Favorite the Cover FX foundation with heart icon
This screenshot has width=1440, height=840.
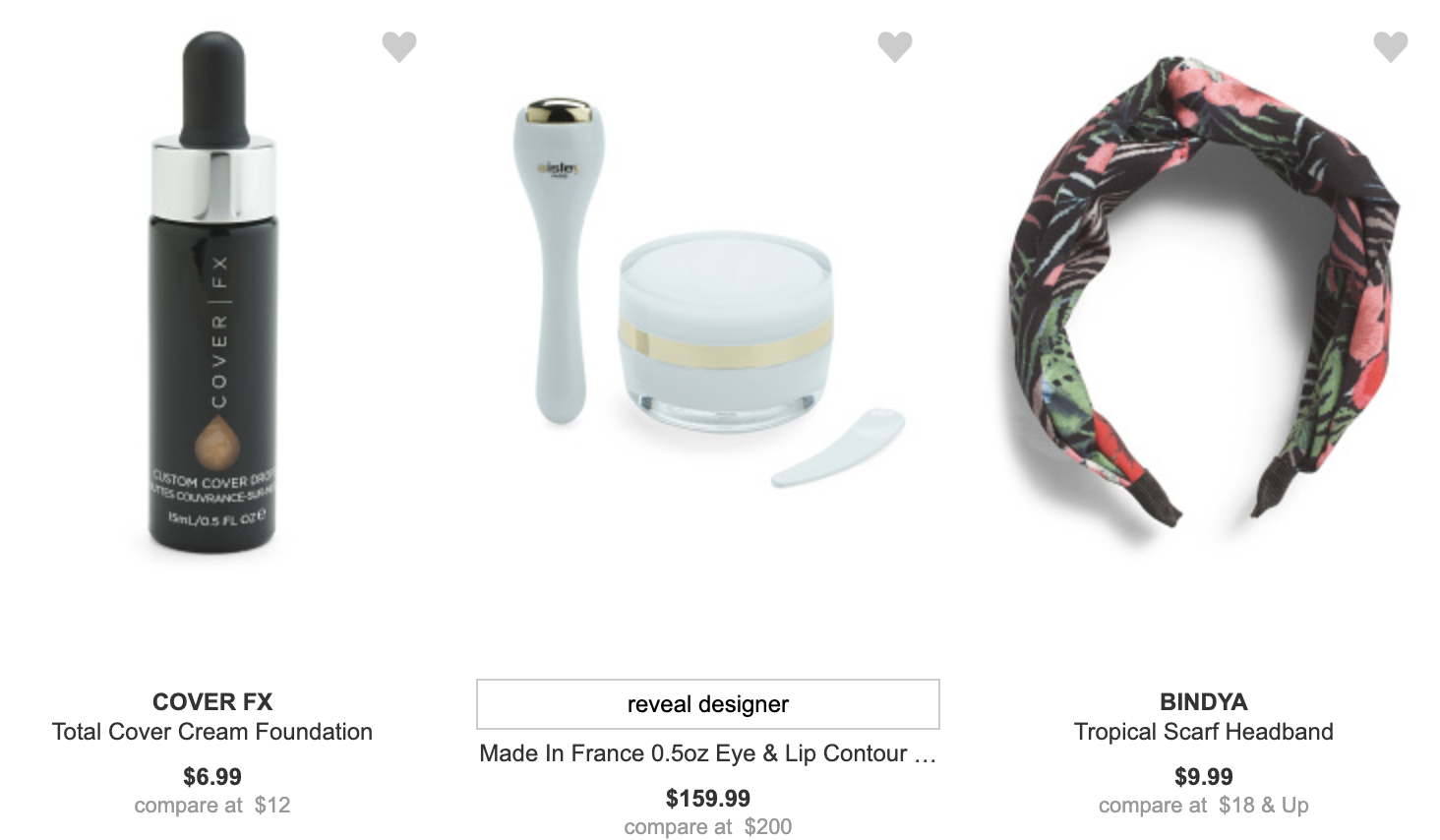click(x=399, y=46)
